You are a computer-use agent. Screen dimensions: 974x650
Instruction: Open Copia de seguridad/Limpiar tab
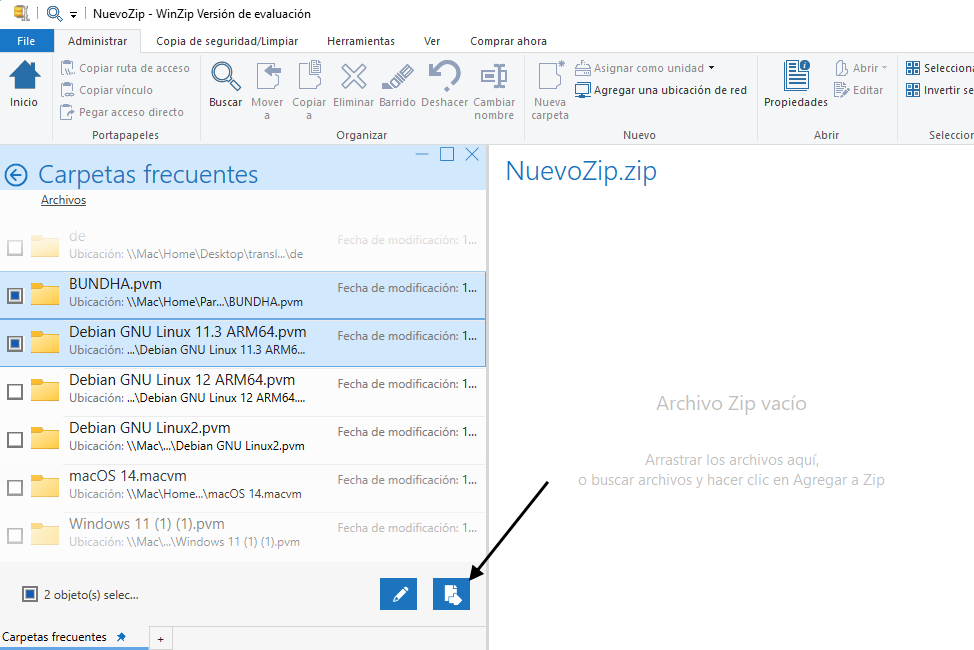coord(227,41)
